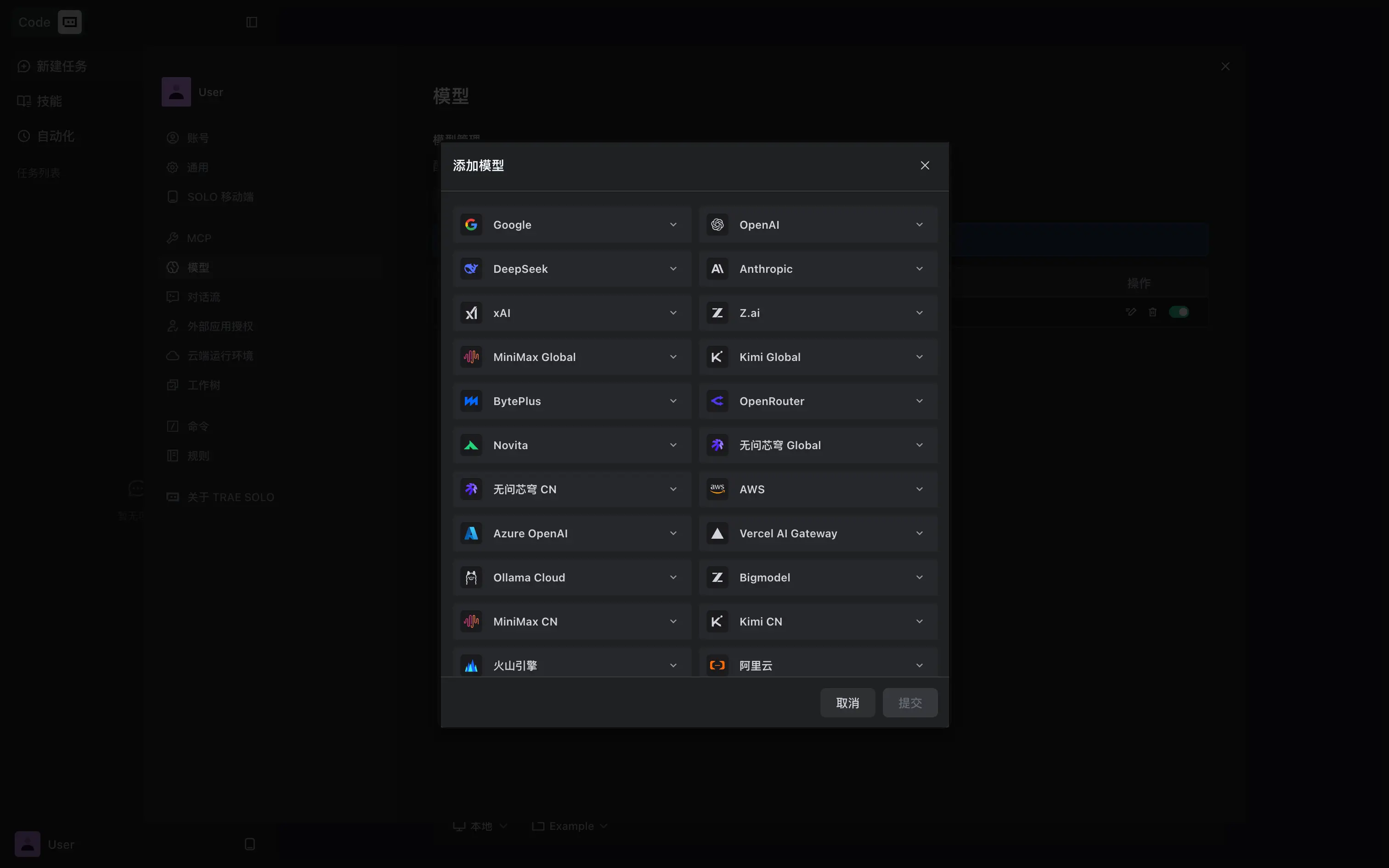The height and width of the screenshot is (868, 1389).
Task: Click the 取消 button
Action: pyautogui.click(x=847, y=703)
